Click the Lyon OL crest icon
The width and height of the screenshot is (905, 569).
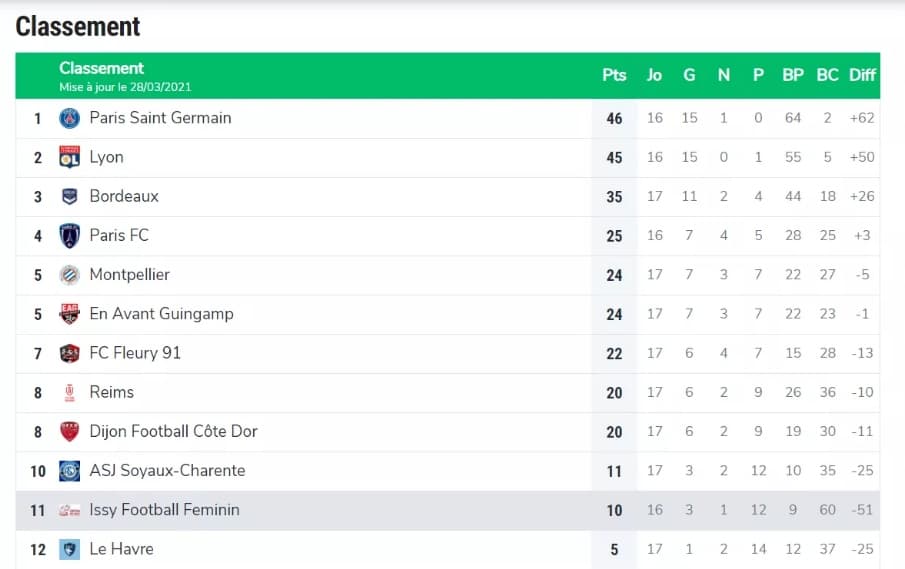pos(69,157)
